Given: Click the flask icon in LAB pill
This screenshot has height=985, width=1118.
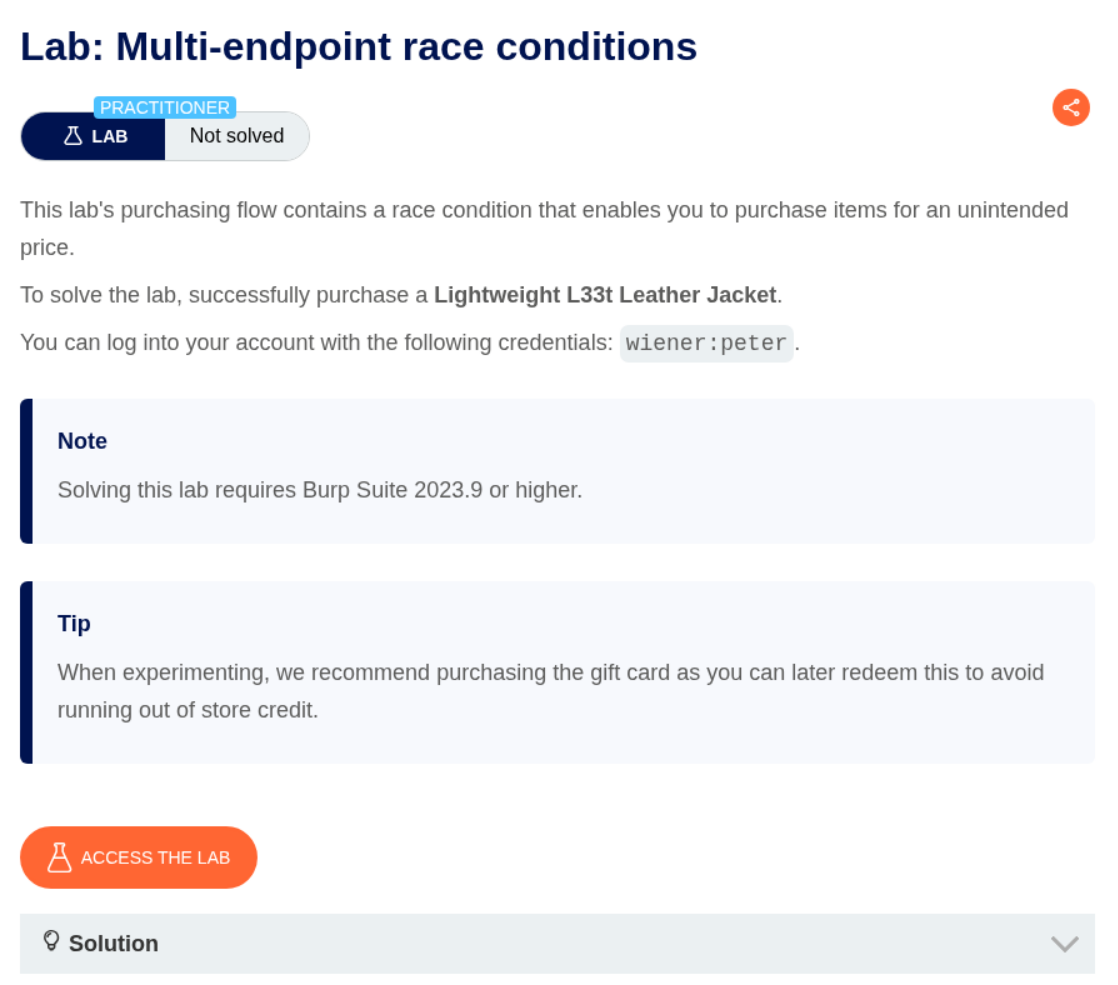Looking at the screenshot, I should click(x=73, y=136).
